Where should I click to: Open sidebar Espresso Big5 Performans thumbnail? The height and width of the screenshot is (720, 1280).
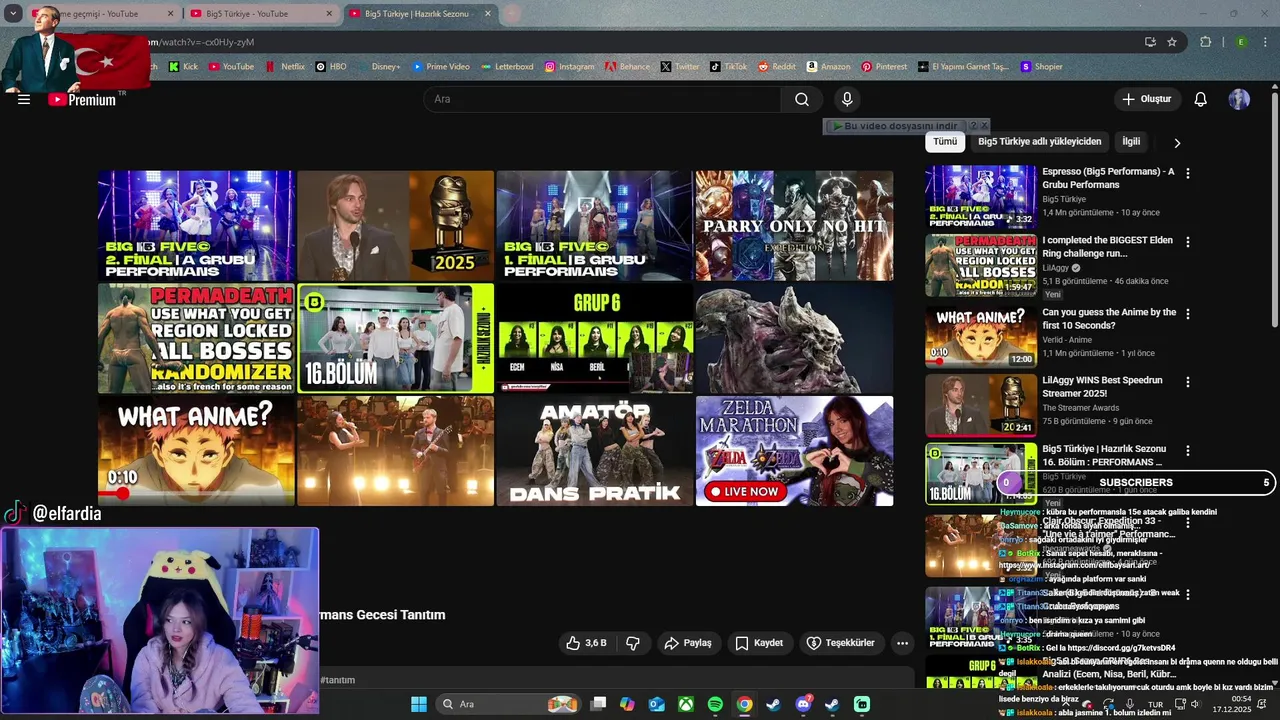point(980,197)
